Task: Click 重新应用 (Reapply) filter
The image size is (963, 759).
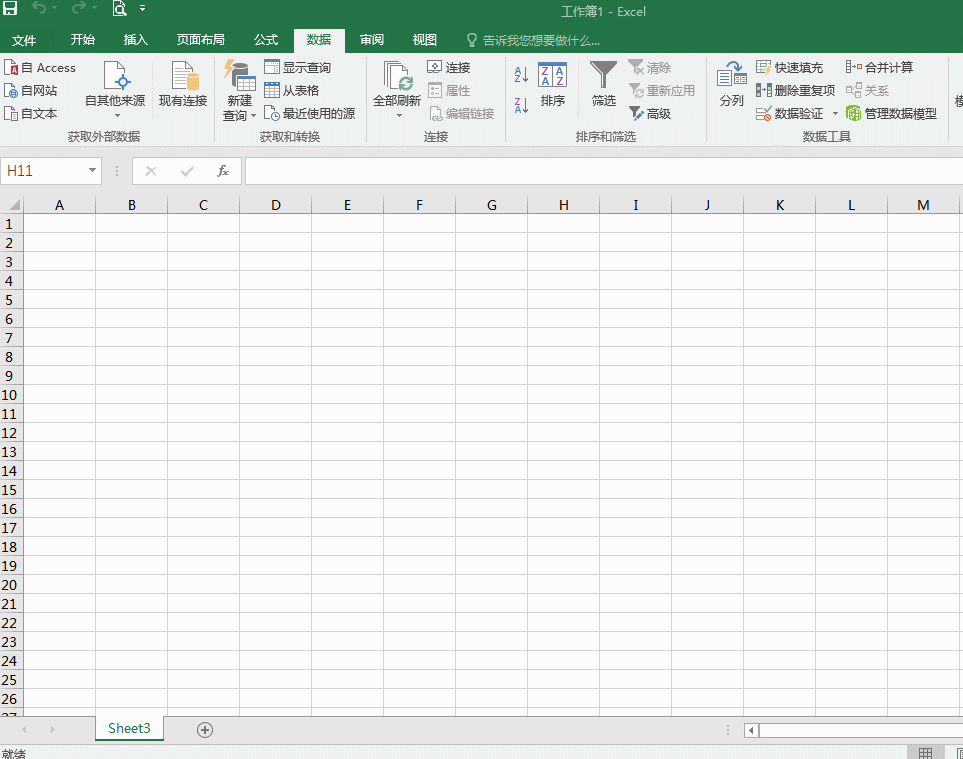Action: pos(662,90)
